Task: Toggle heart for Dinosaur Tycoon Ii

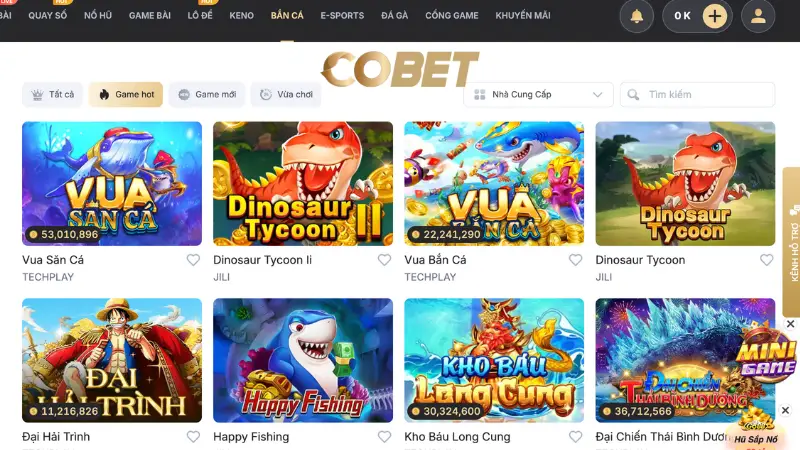Action: coord(384,260)
